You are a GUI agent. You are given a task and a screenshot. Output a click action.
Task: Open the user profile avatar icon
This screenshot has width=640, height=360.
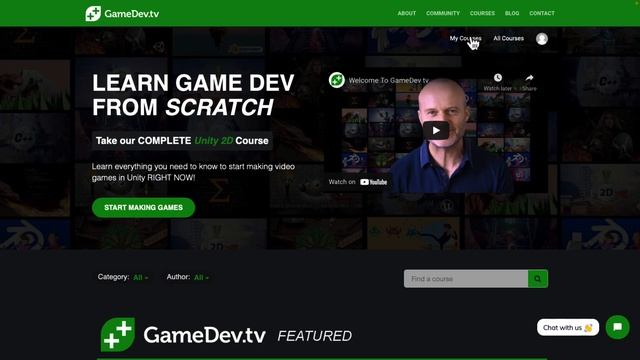(x=542, y=39)
